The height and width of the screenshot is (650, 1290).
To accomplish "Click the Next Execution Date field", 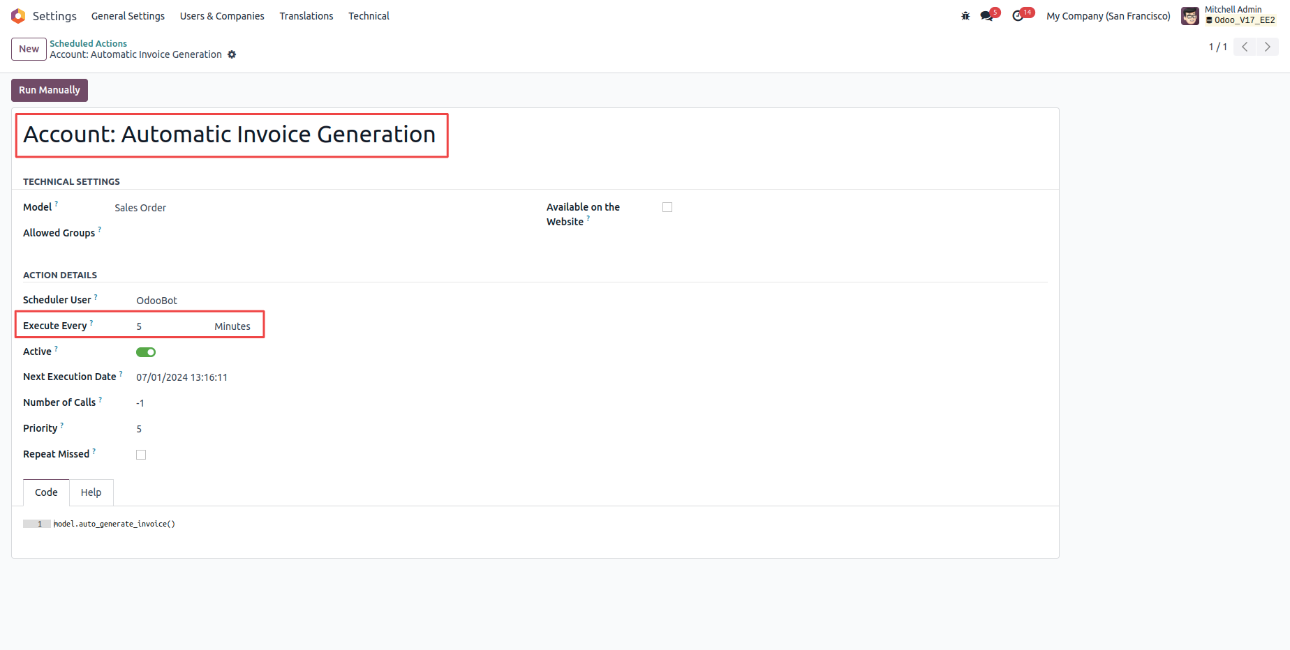I will click(182, 377).
